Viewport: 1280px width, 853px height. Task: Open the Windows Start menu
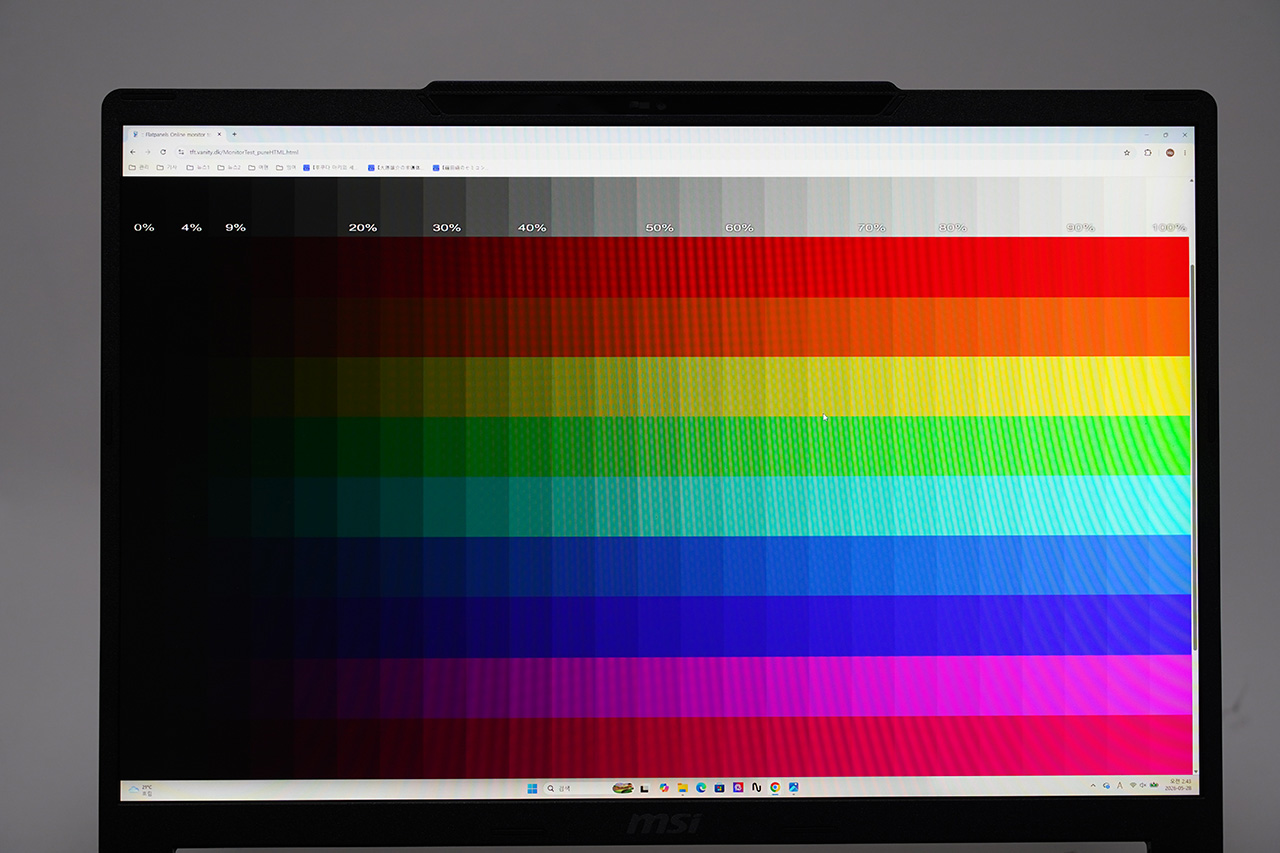coord(532,788)
